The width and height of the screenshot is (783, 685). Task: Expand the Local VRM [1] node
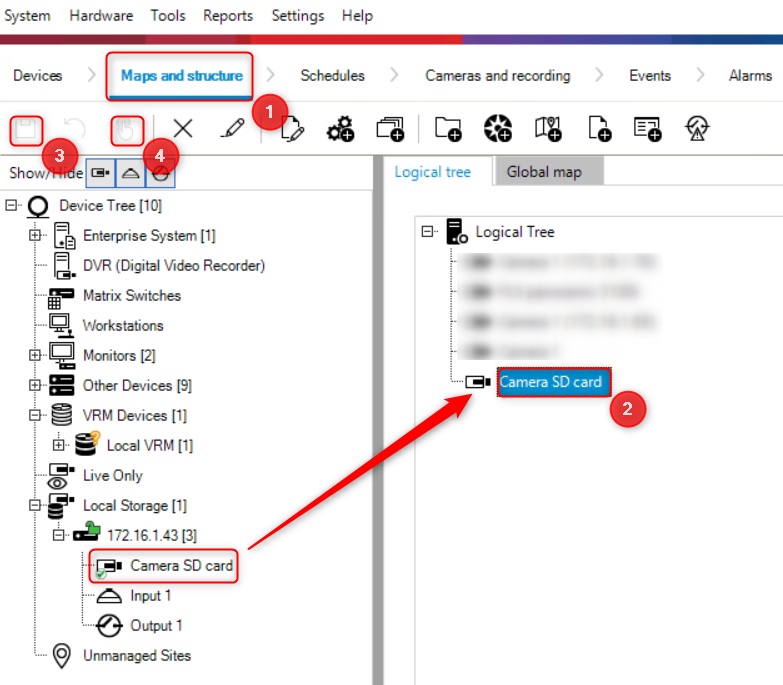pos(59,445)
